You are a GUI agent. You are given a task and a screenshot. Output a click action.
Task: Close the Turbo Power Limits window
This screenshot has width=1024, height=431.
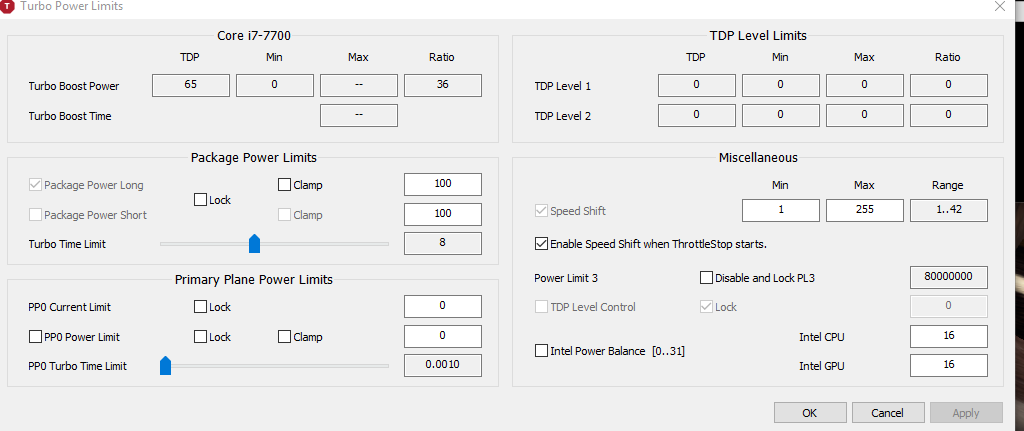tap(999, 7)
